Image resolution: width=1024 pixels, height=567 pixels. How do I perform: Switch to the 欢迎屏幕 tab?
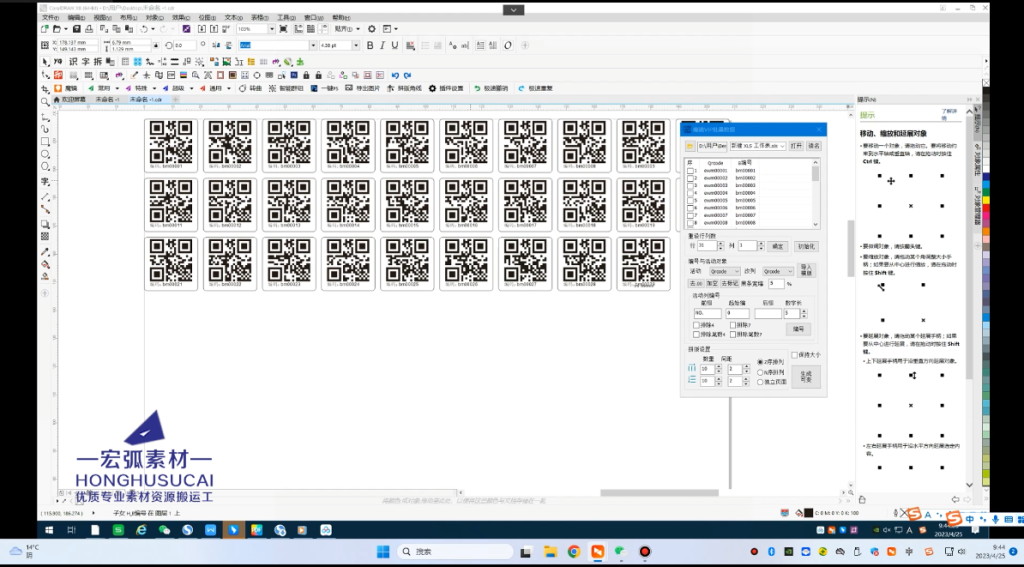pyautogui.click(x=74, y=100)
